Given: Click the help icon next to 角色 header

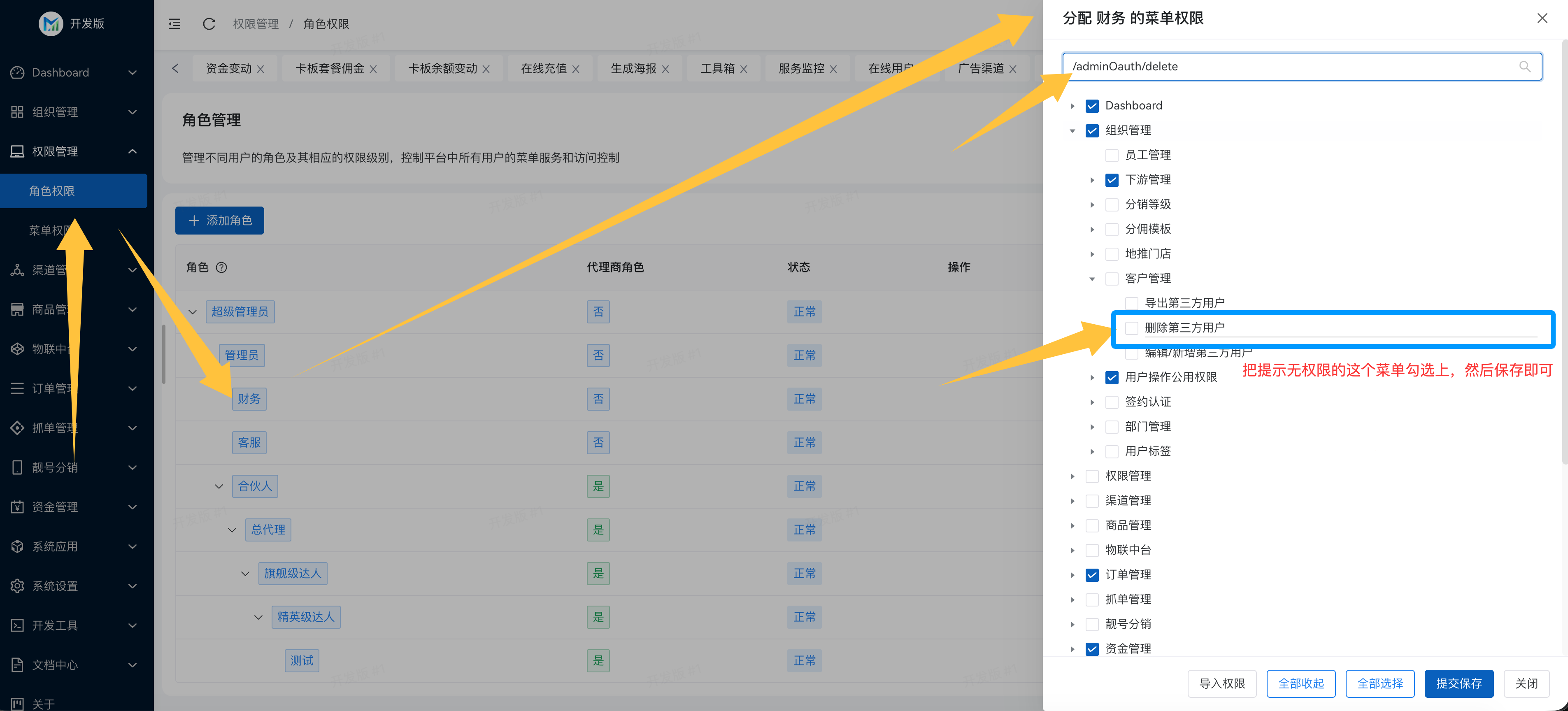Looking at the screenshot, I should (221, 267).
